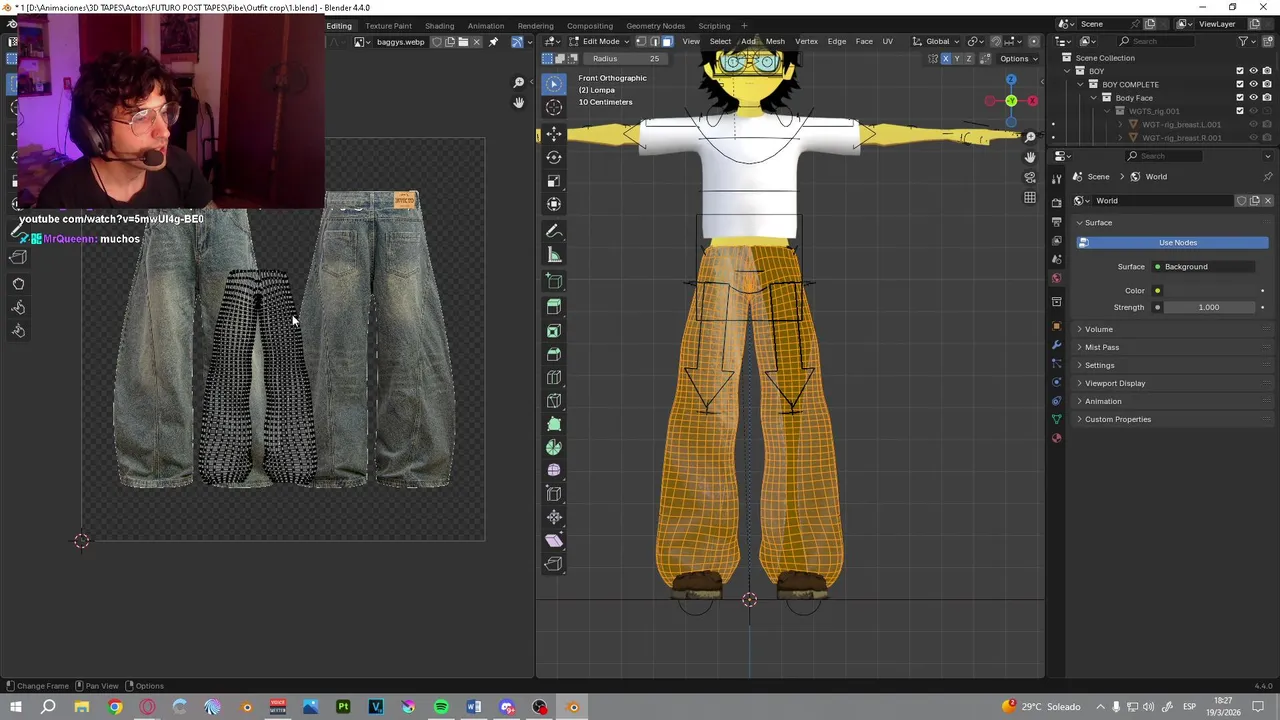The width and height of the screenshot is (1280, 720).
Task: Hide the Body Face collection in viewport
Action: click(x=1253, y=98)
